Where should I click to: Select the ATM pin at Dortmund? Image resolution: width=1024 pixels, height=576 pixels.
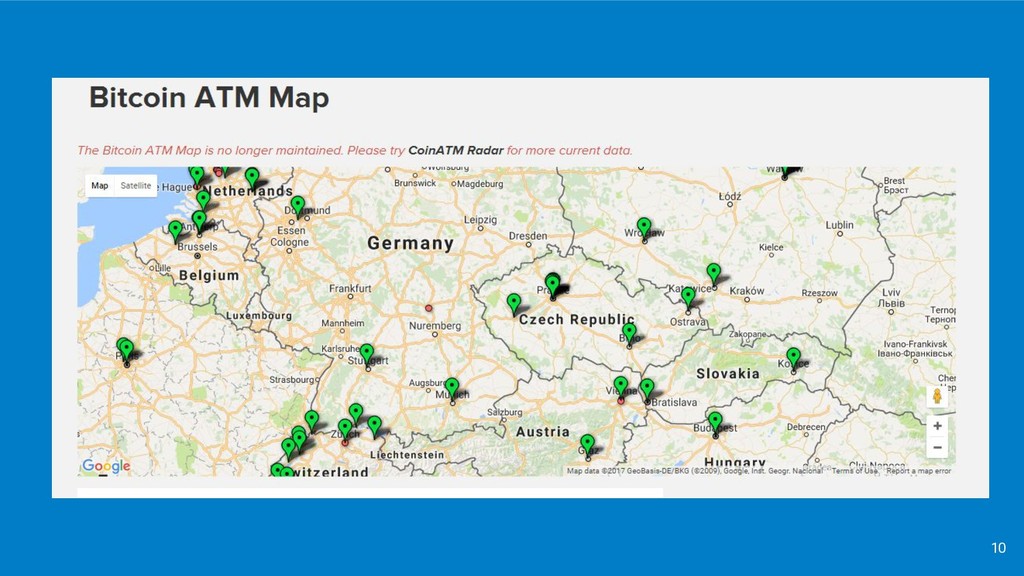297,206
